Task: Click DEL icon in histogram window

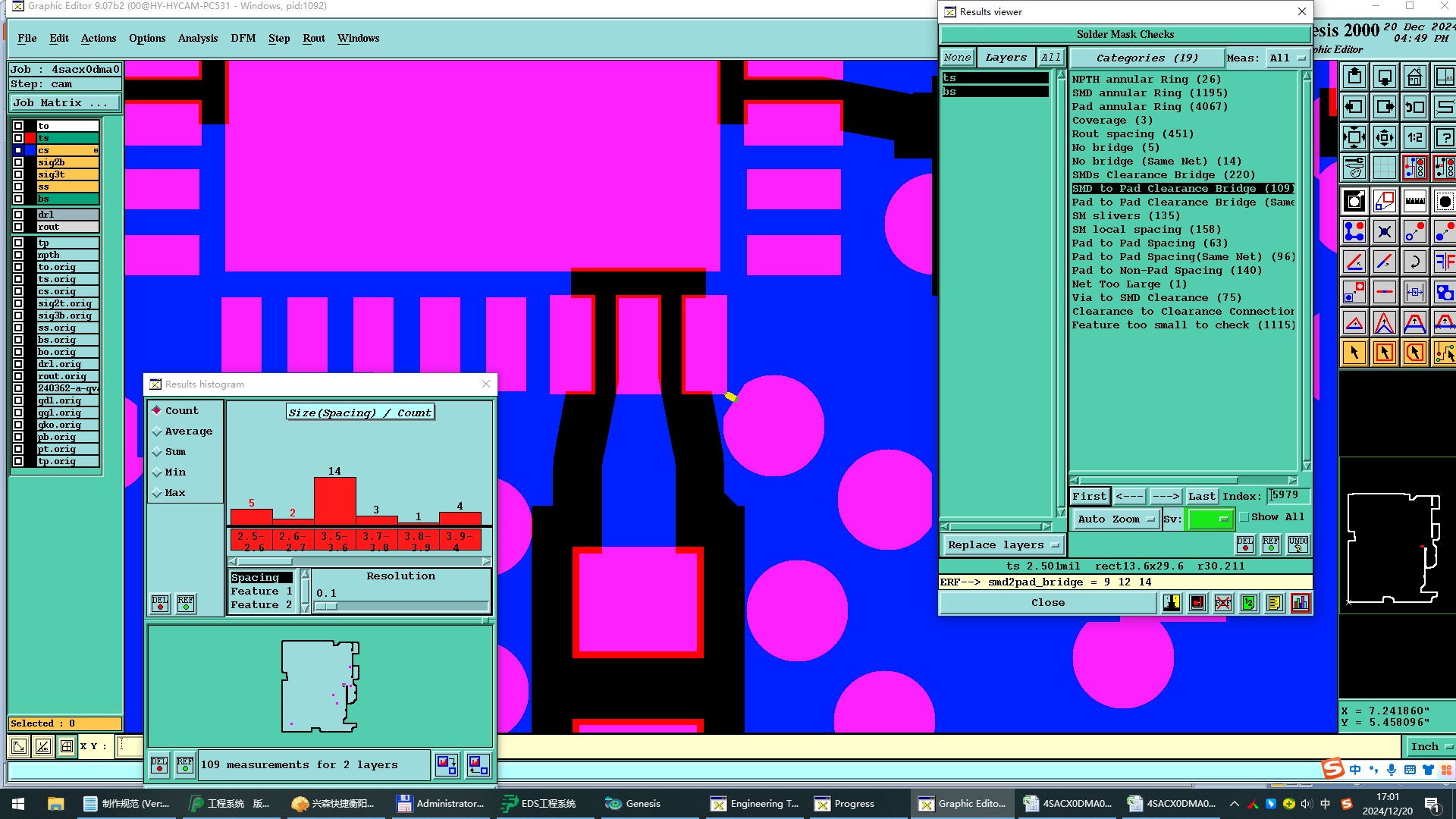Action: 160,604
